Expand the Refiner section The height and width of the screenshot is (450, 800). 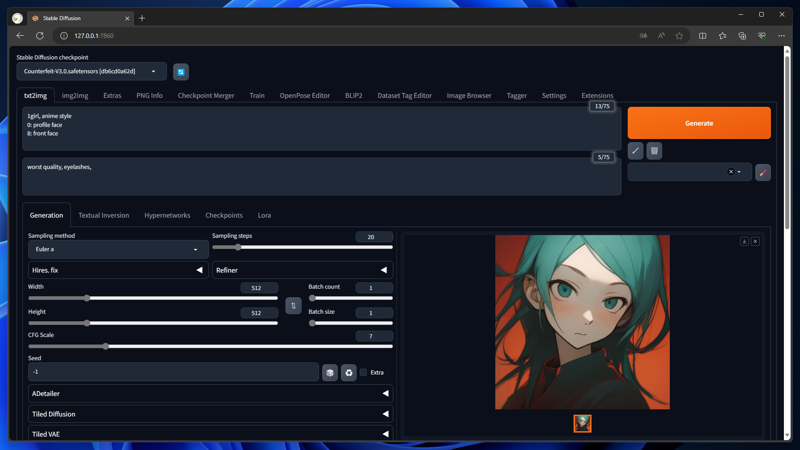click(303, 270)
